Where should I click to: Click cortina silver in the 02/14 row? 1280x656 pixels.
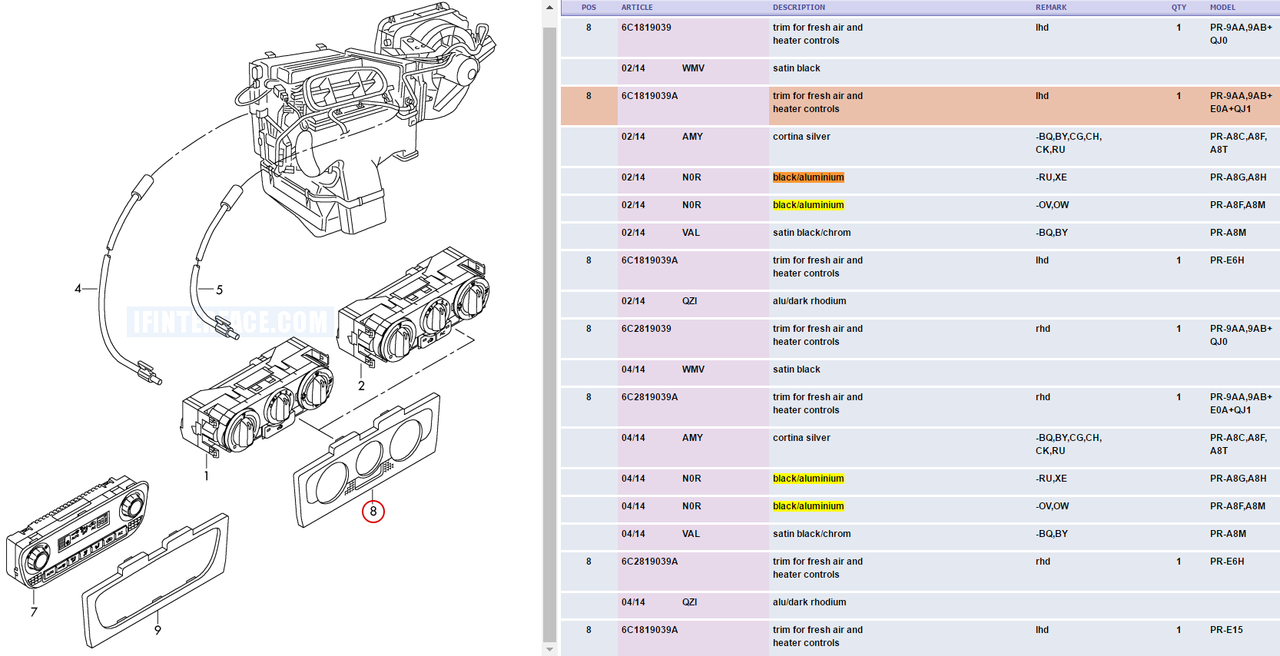pos(801,136)
